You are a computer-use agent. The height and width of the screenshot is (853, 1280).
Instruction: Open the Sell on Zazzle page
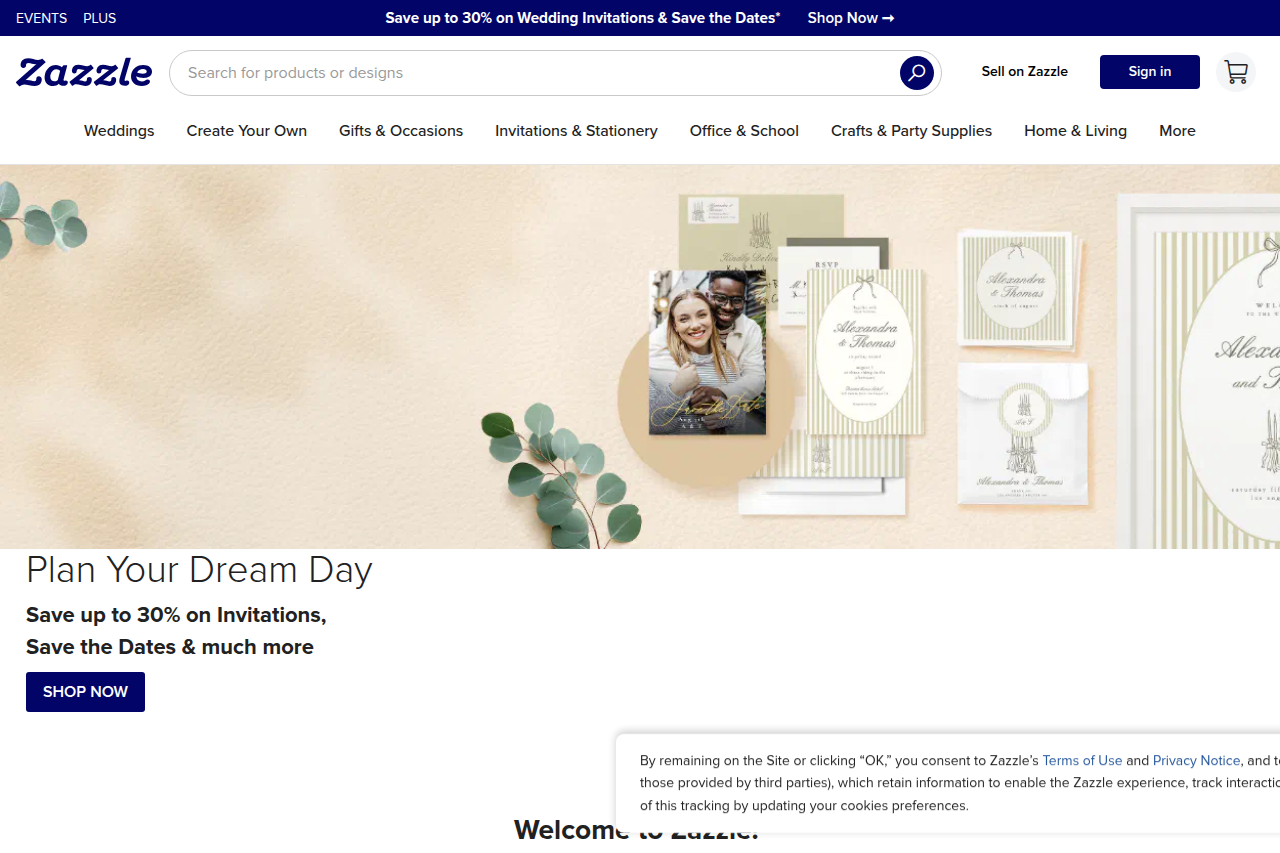pos(1024,71)
